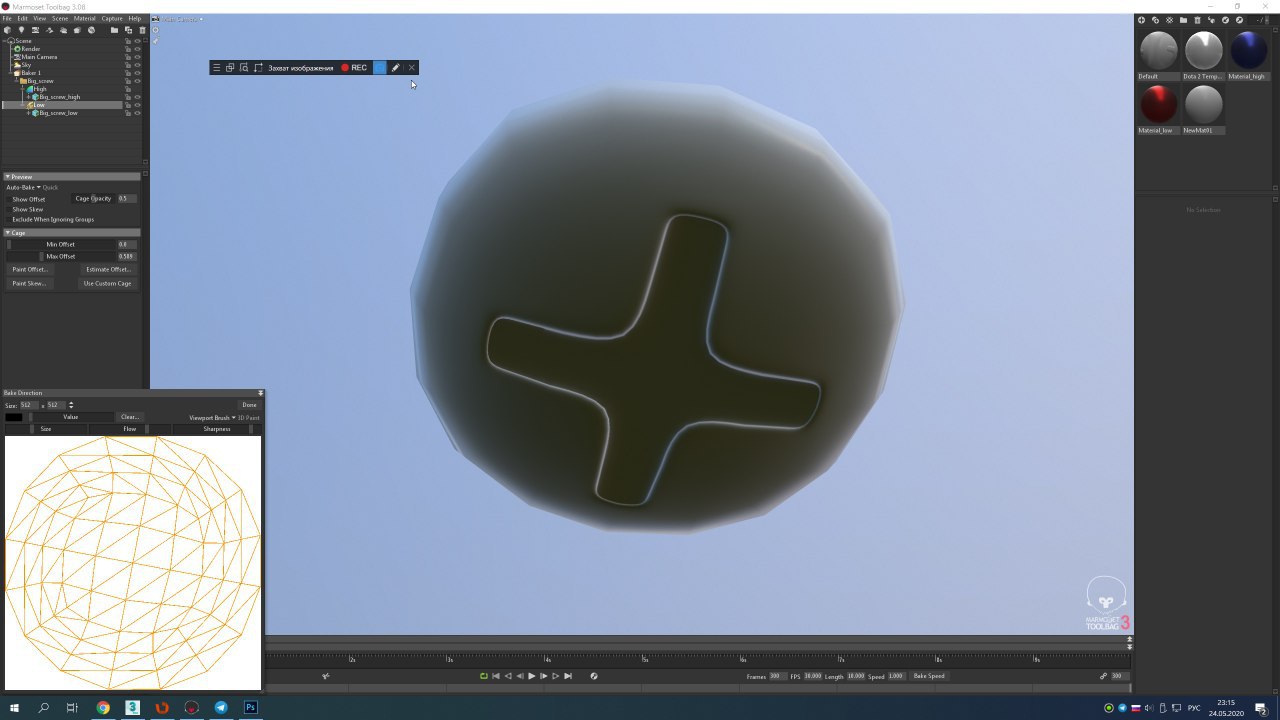1280x720 pixels.
Task: Open the Scene menu
Action: (x=60, y=18)
